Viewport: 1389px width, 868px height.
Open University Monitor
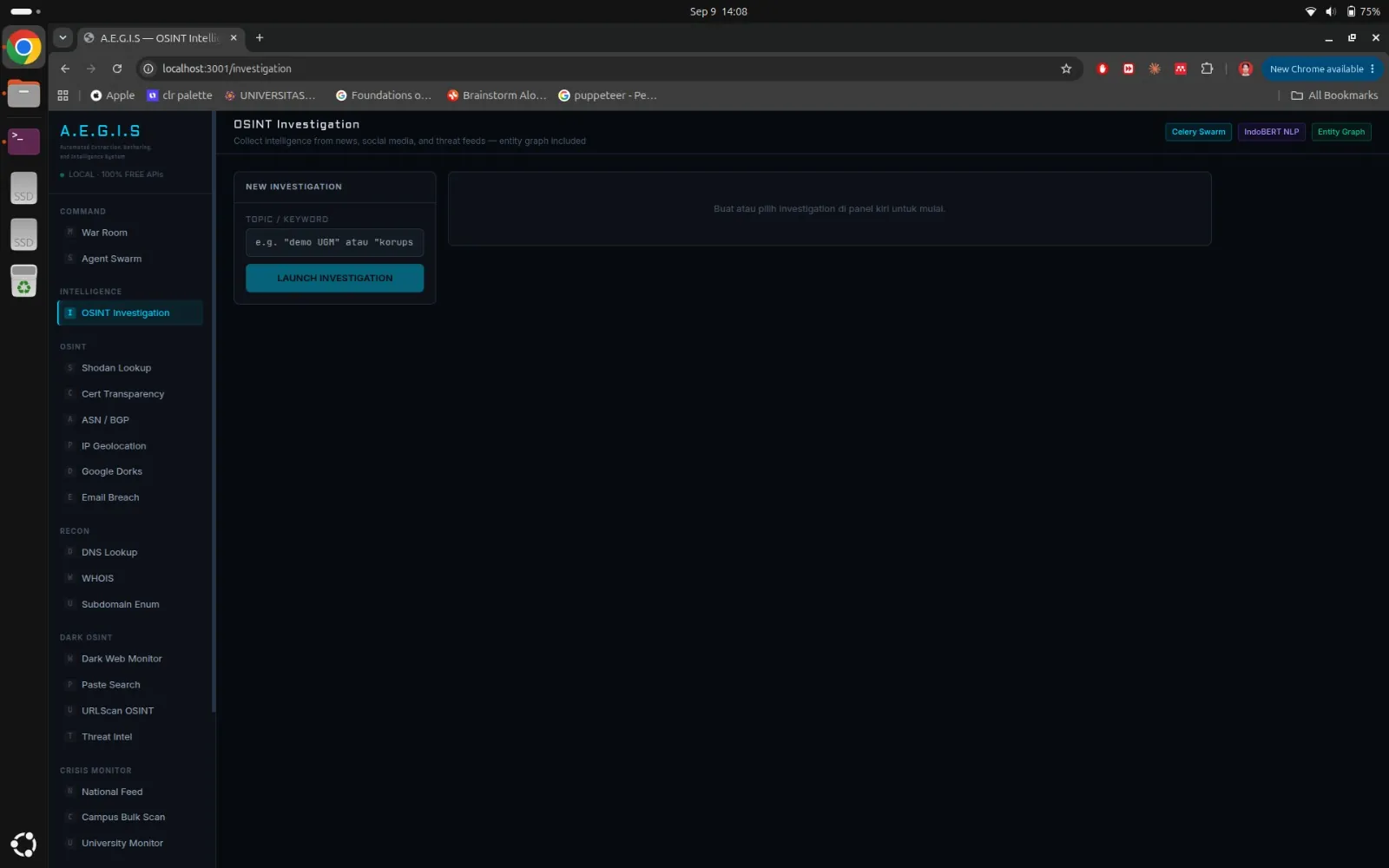tap(129, 844)
